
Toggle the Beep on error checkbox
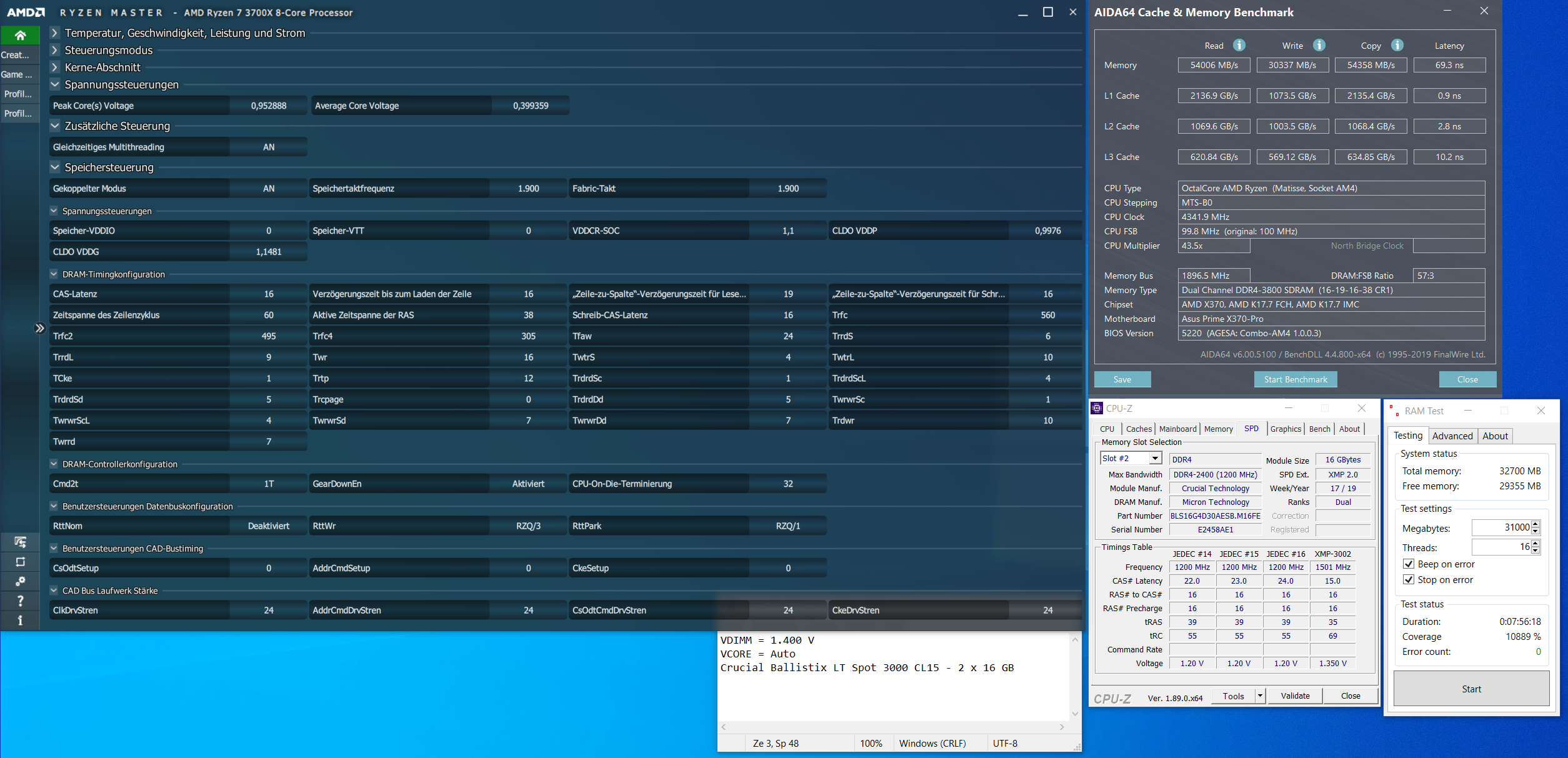pyautogui.click(x=1409, y=564)
